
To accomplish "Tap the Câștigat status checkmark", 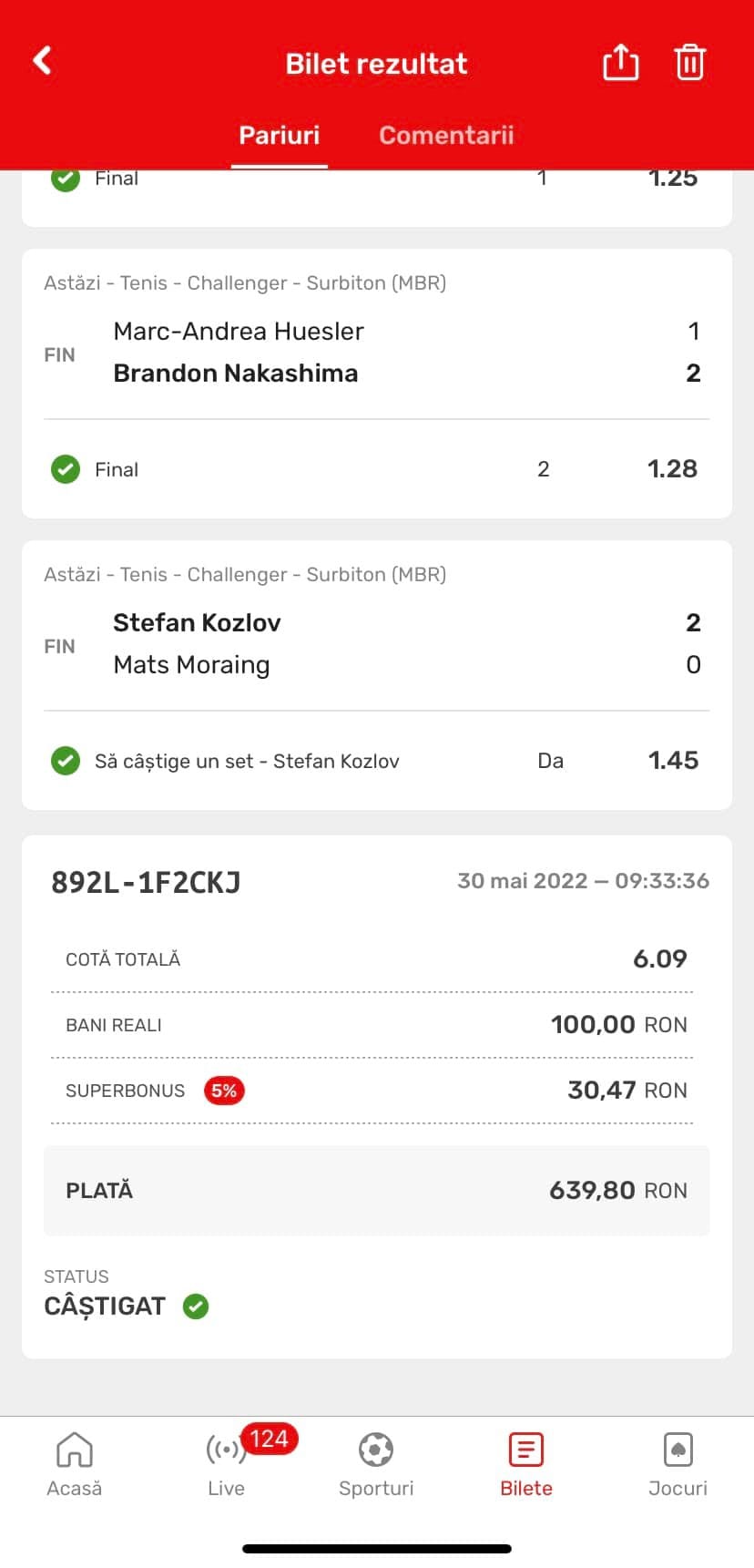I will (196, 1307).
